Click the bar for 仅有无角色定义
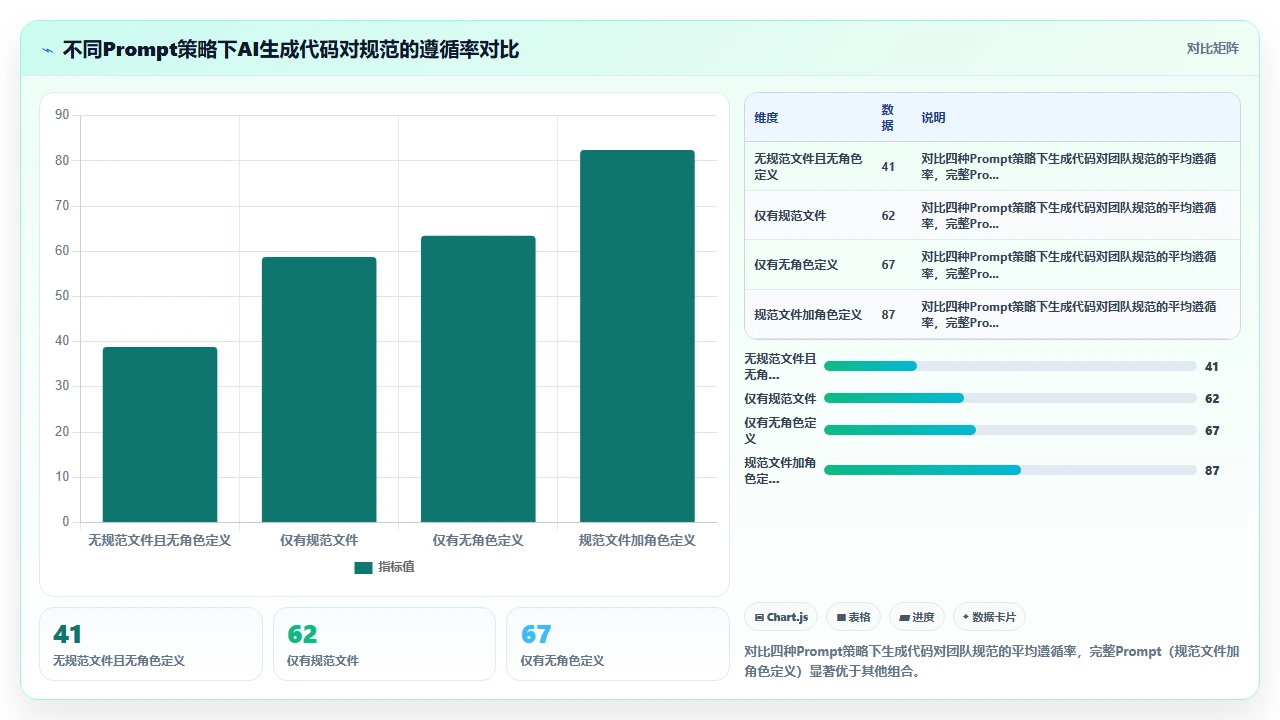 pyautogui.click(x=478, y=379)
